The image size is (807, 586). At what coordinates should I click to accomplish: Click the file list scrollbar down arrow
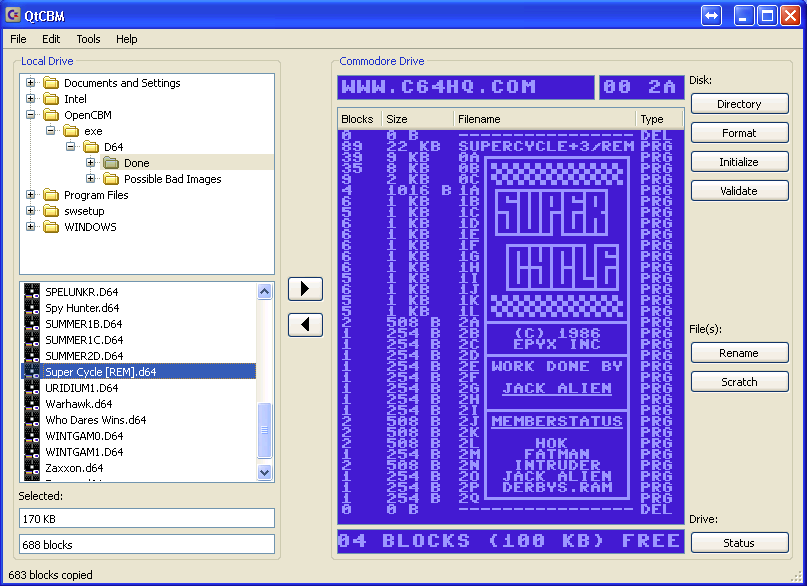point(265,472)
